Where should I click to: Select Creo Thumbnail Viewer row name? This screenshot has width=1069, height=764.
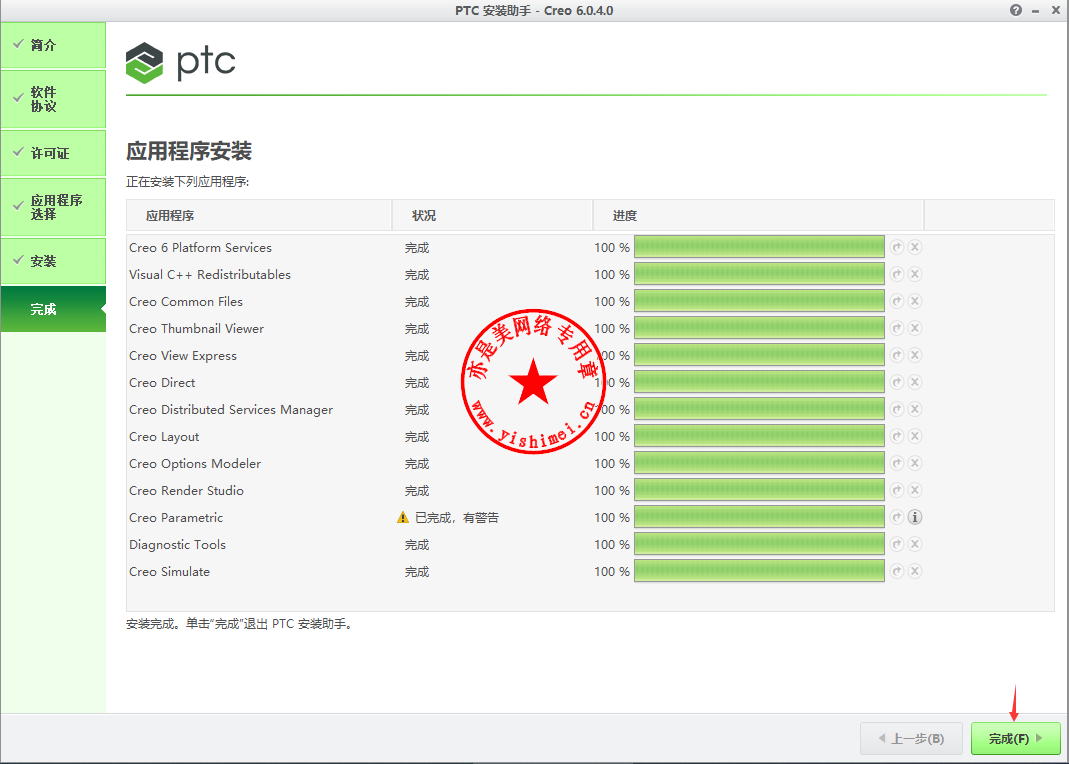click(196, 328)
